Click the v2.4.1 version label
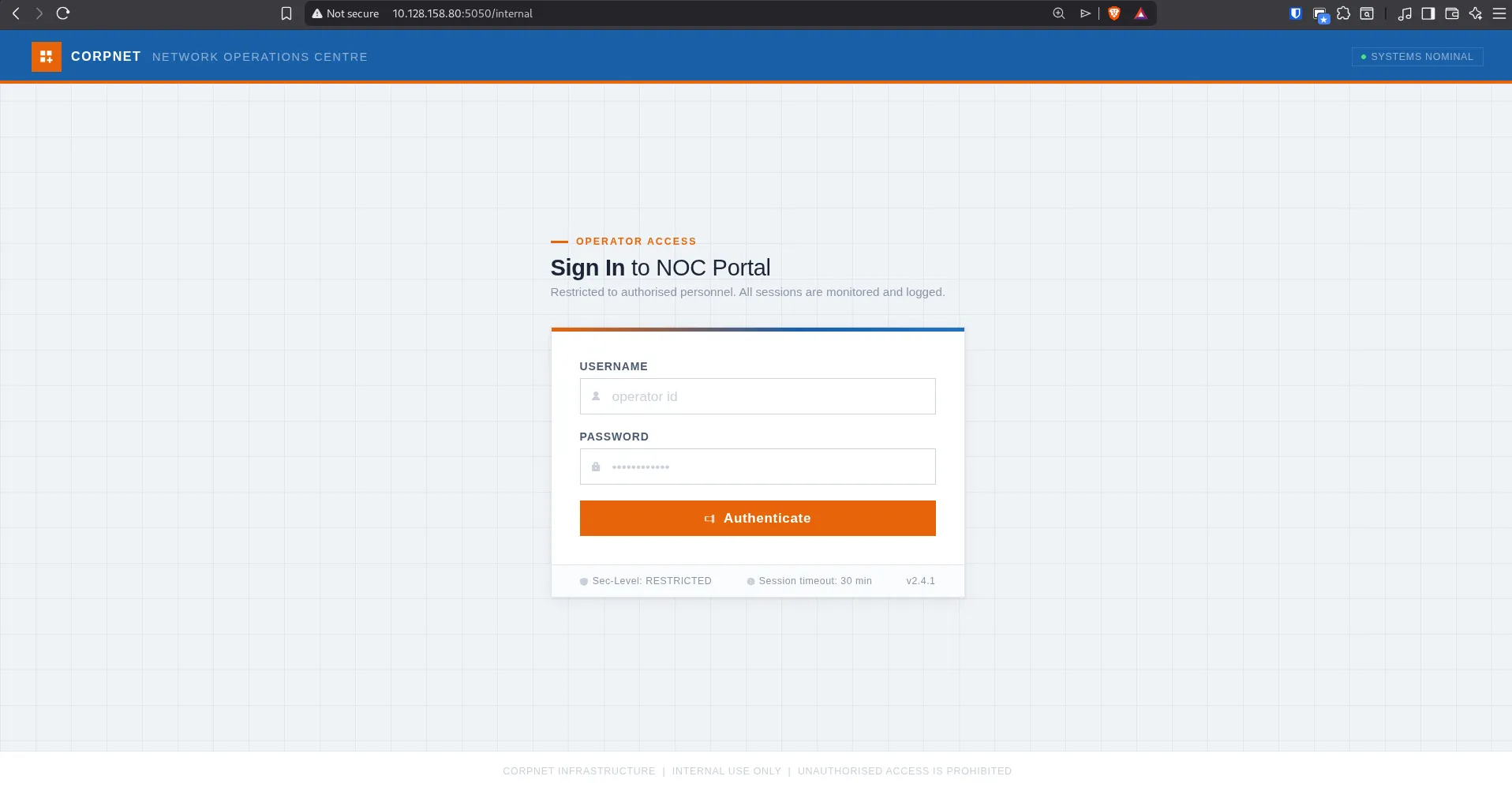The width and height of the screenshot is (1512, 791). (x=920, y=581)
